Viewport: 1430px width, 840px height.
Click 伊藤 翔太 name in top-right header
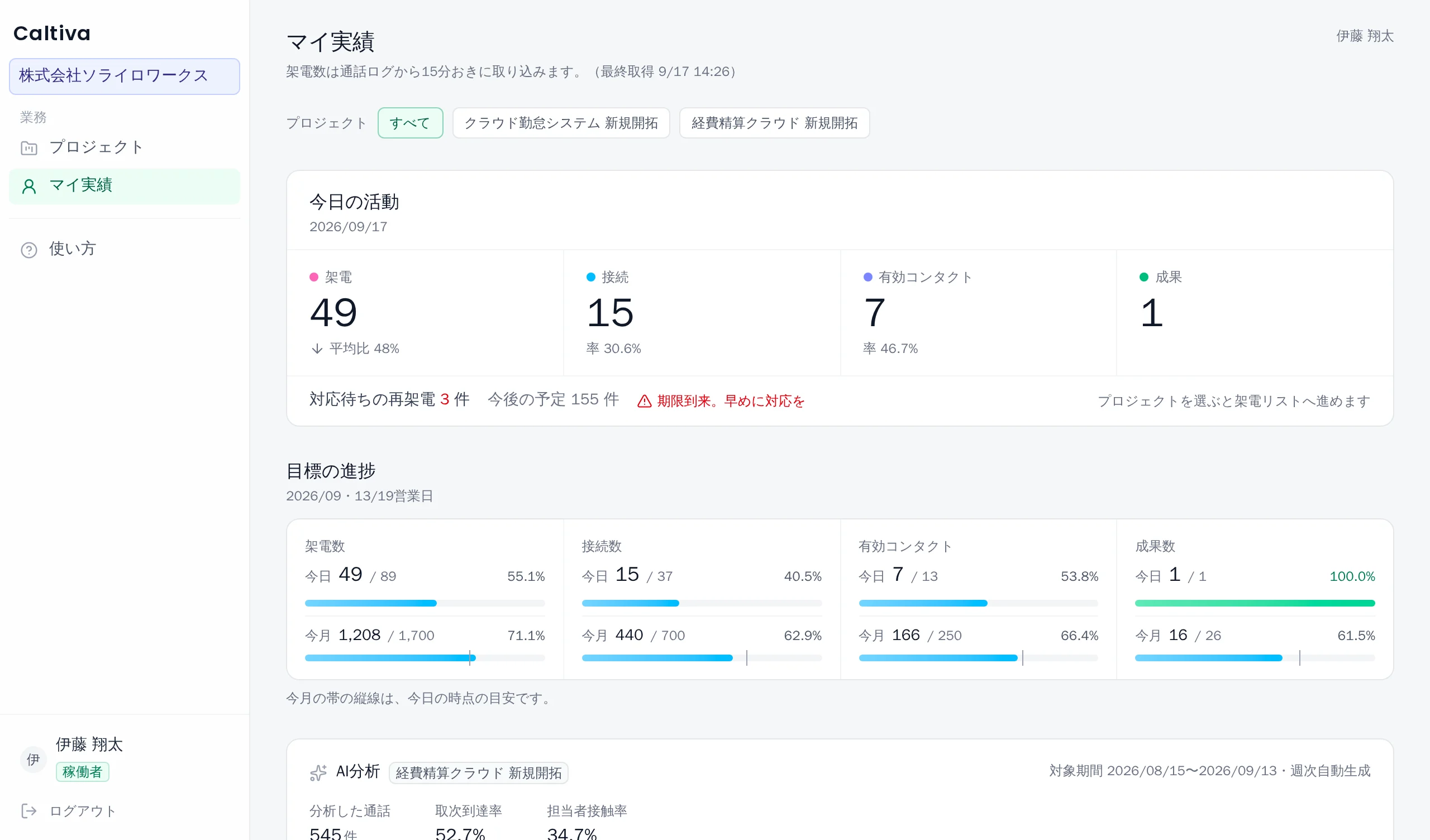(x=1365, y=36)
